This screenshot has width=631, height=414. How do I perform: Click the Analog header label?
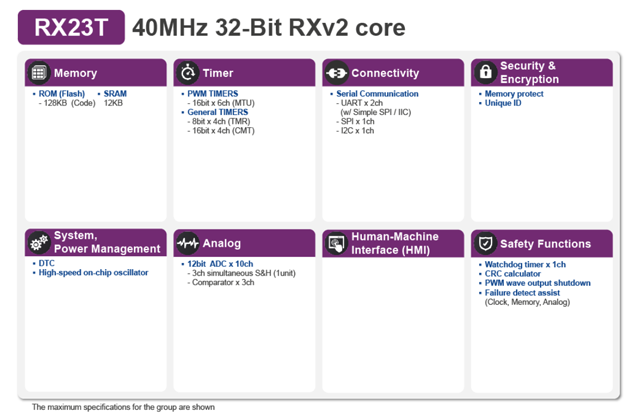221,243
